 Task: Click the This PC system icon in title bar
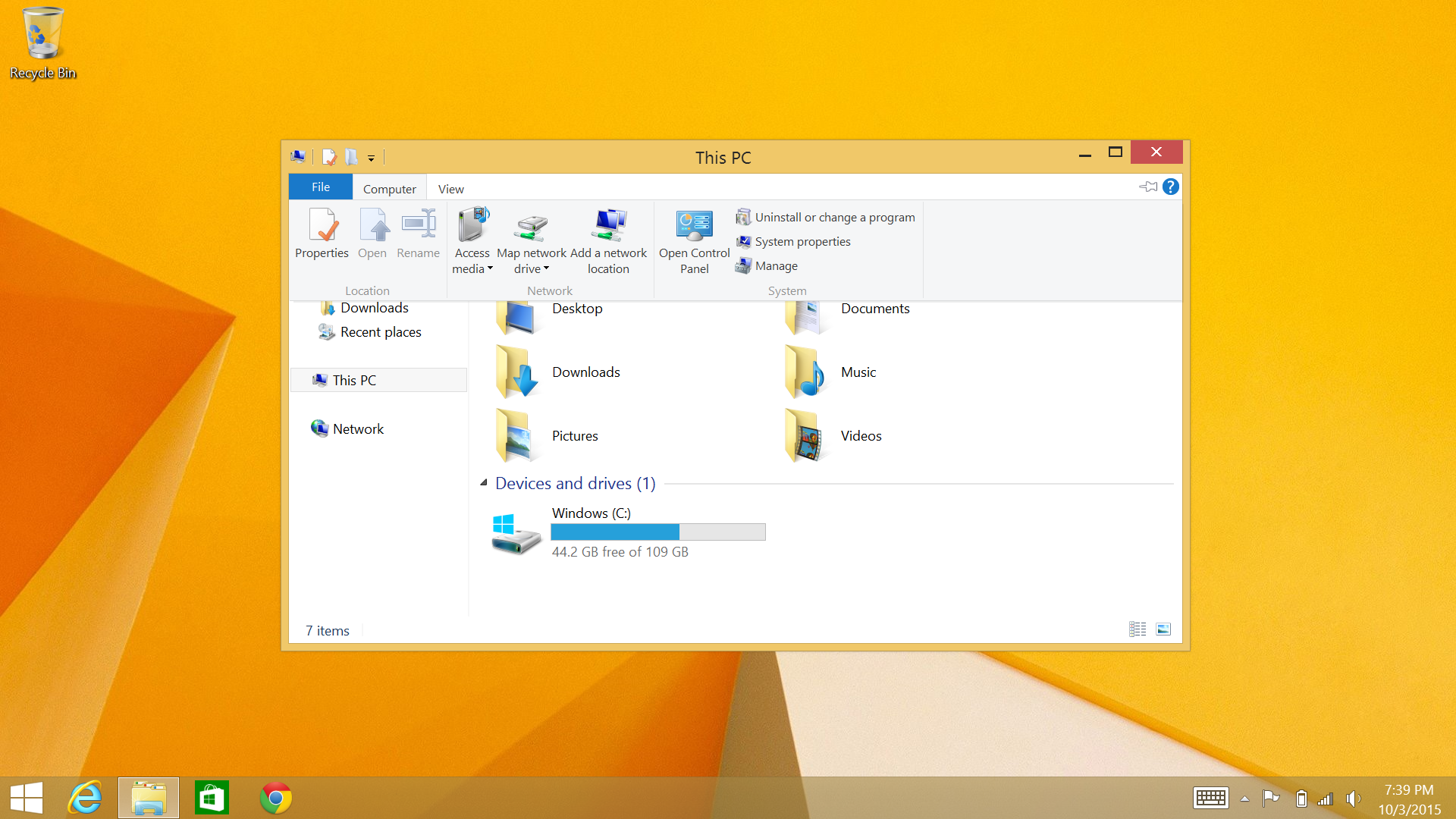click(x=298, y=156)
